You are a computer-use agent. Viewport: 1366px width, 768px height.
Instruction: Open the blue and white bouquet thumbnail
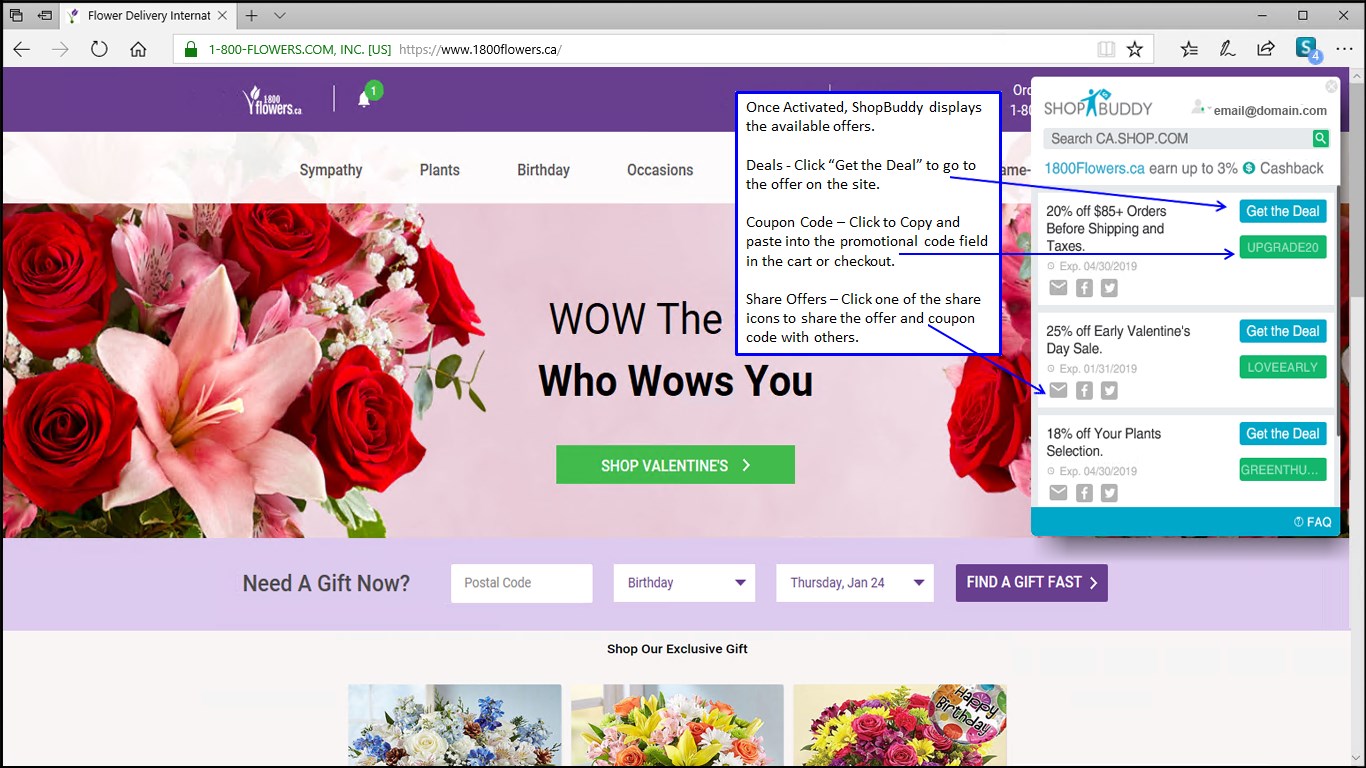454,726
